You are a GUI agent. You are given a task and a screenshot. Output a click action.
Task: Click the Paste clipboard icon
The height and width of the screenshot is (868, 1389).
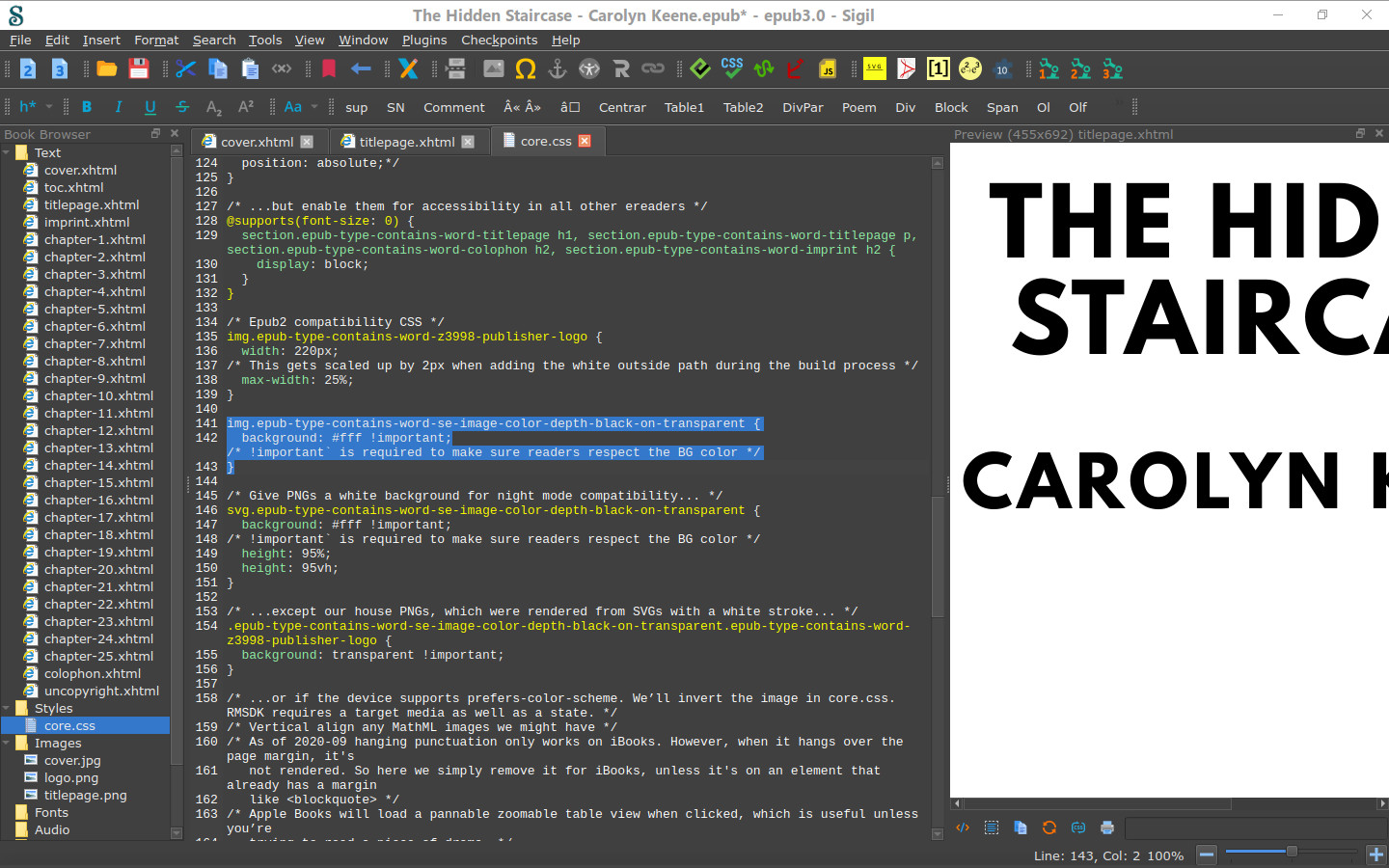[x=250, y=69]
